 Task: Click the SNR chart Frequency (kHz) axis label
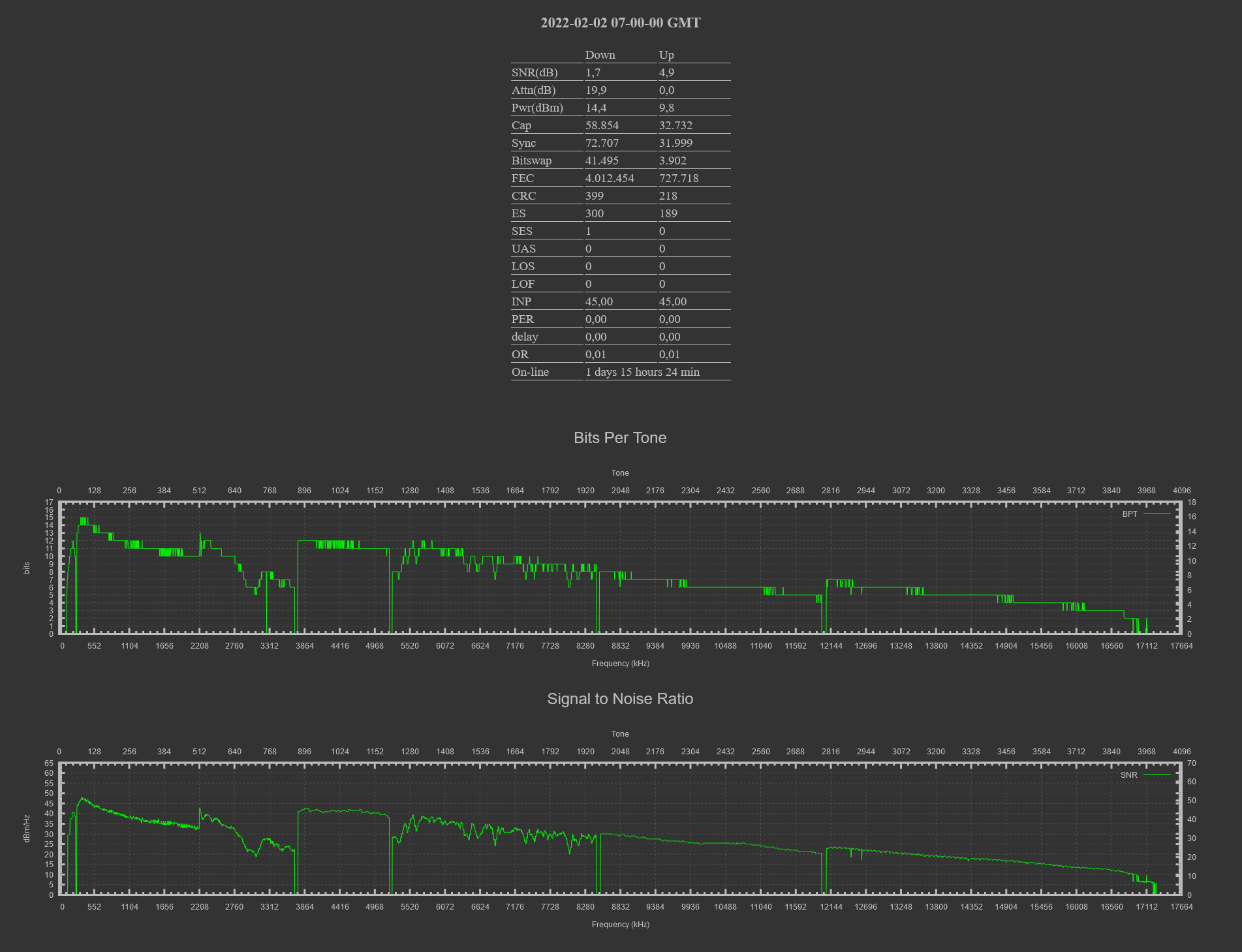click(620, 925)
